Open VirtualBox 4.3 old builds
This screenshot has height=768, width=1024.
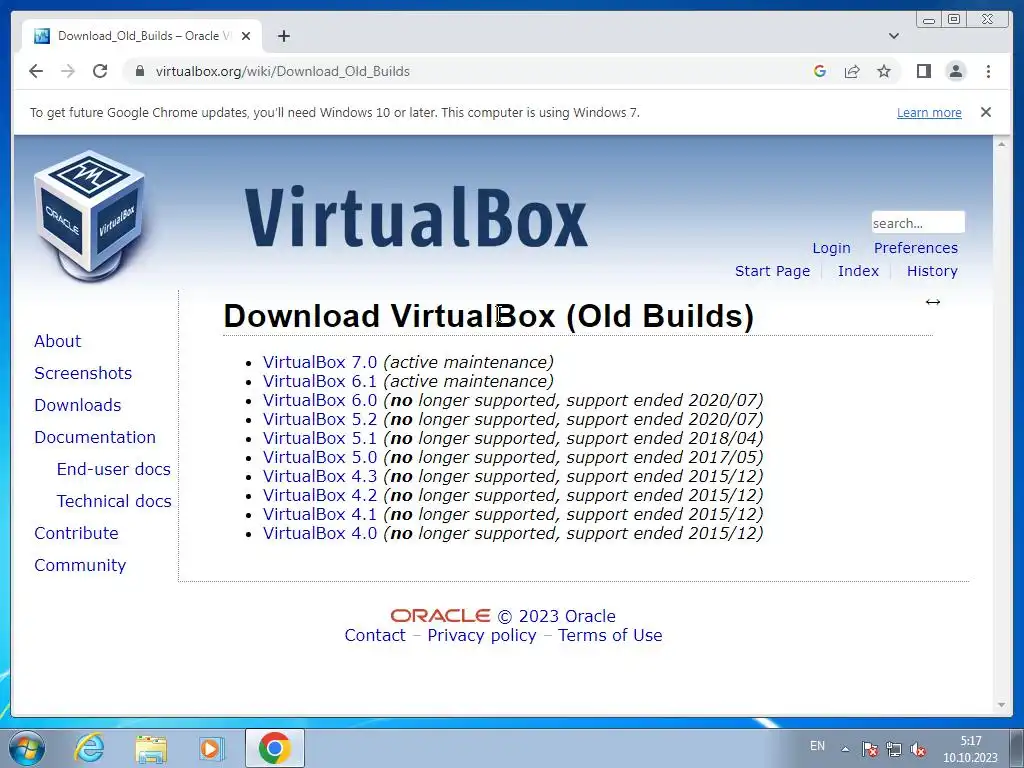320,475
